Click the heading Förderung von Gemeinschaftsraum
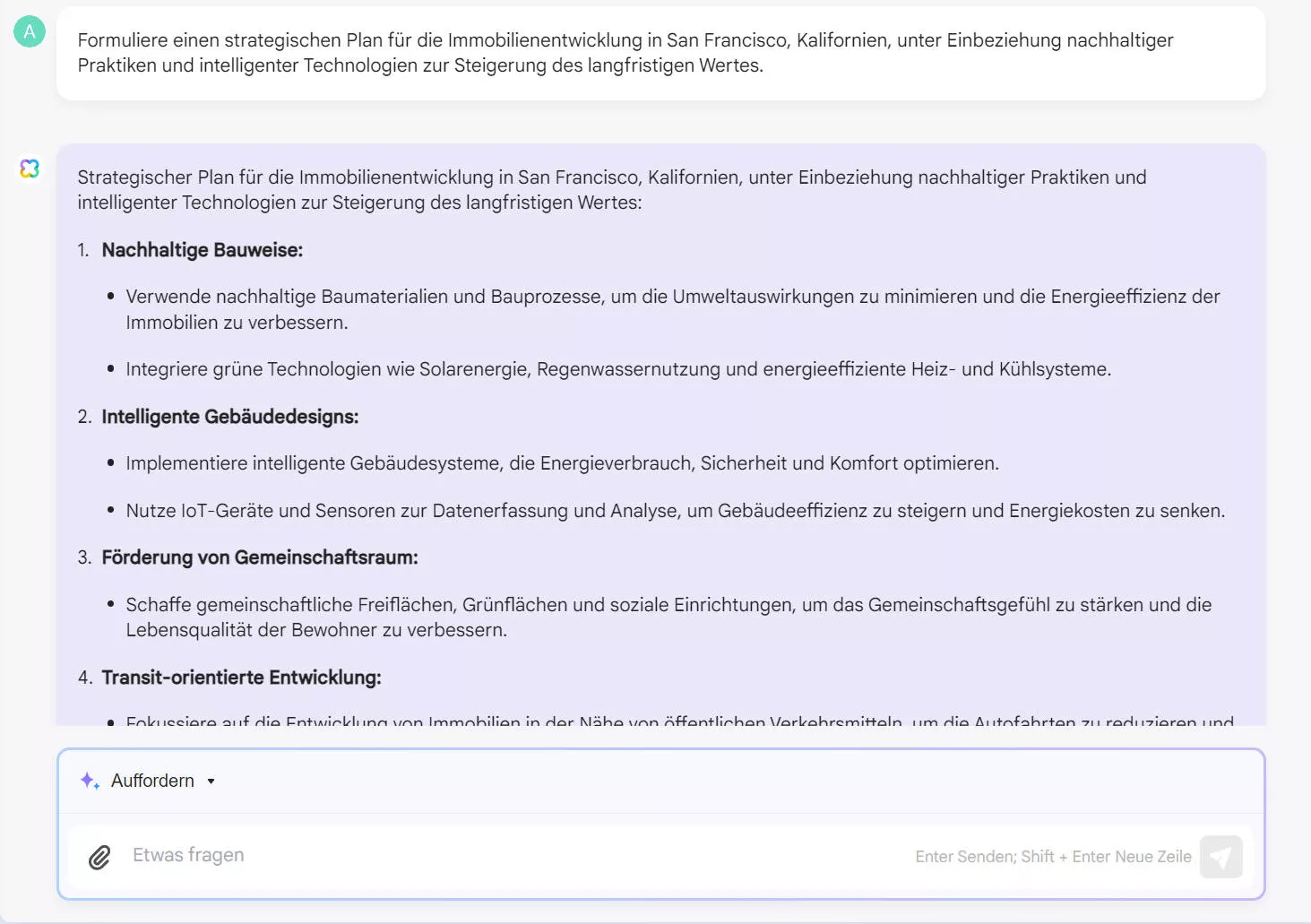The width and height of the screenshot is (1311, 924). 260,557
